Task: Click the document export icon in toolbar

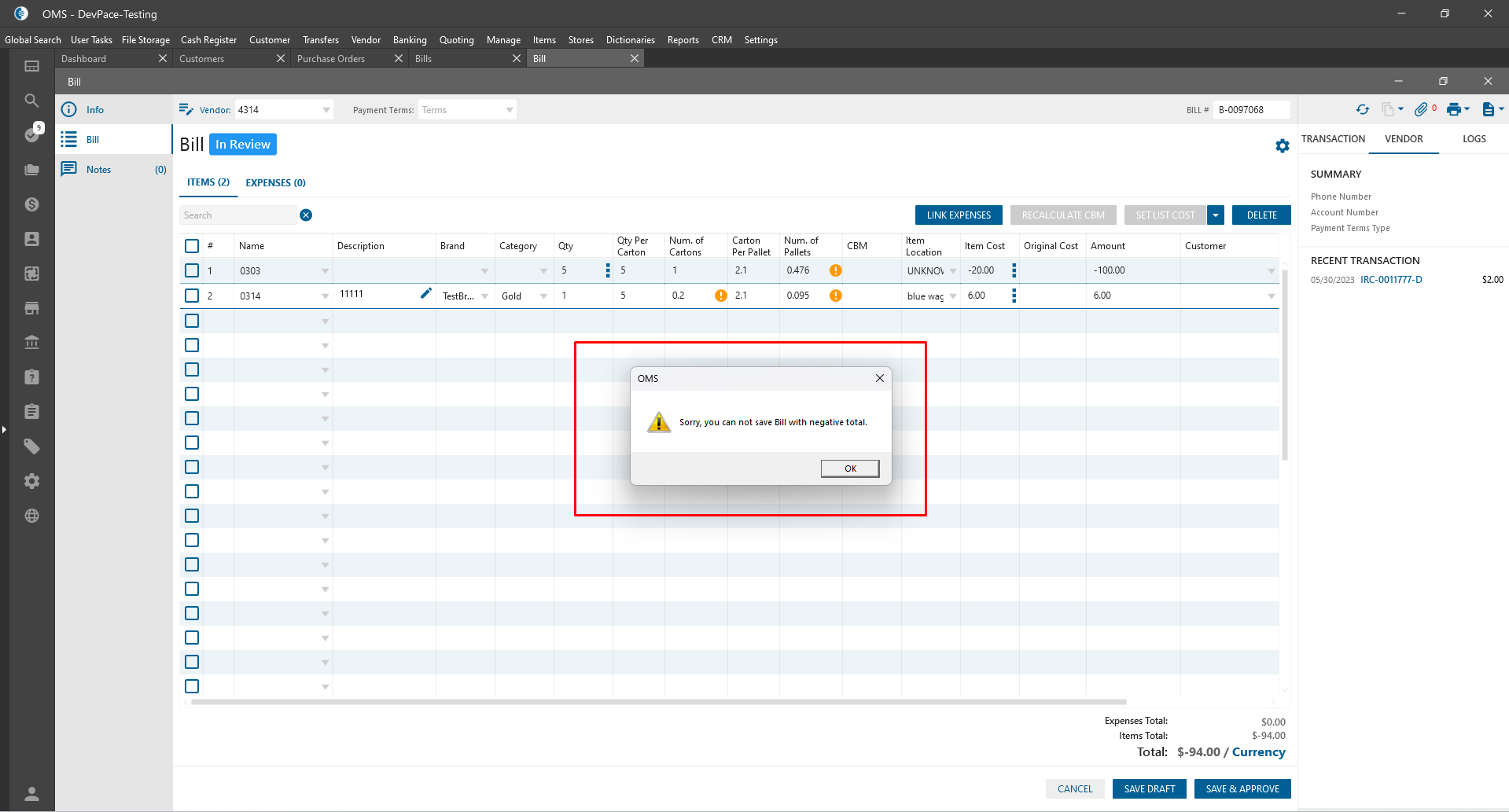Action: [1488, 109]
